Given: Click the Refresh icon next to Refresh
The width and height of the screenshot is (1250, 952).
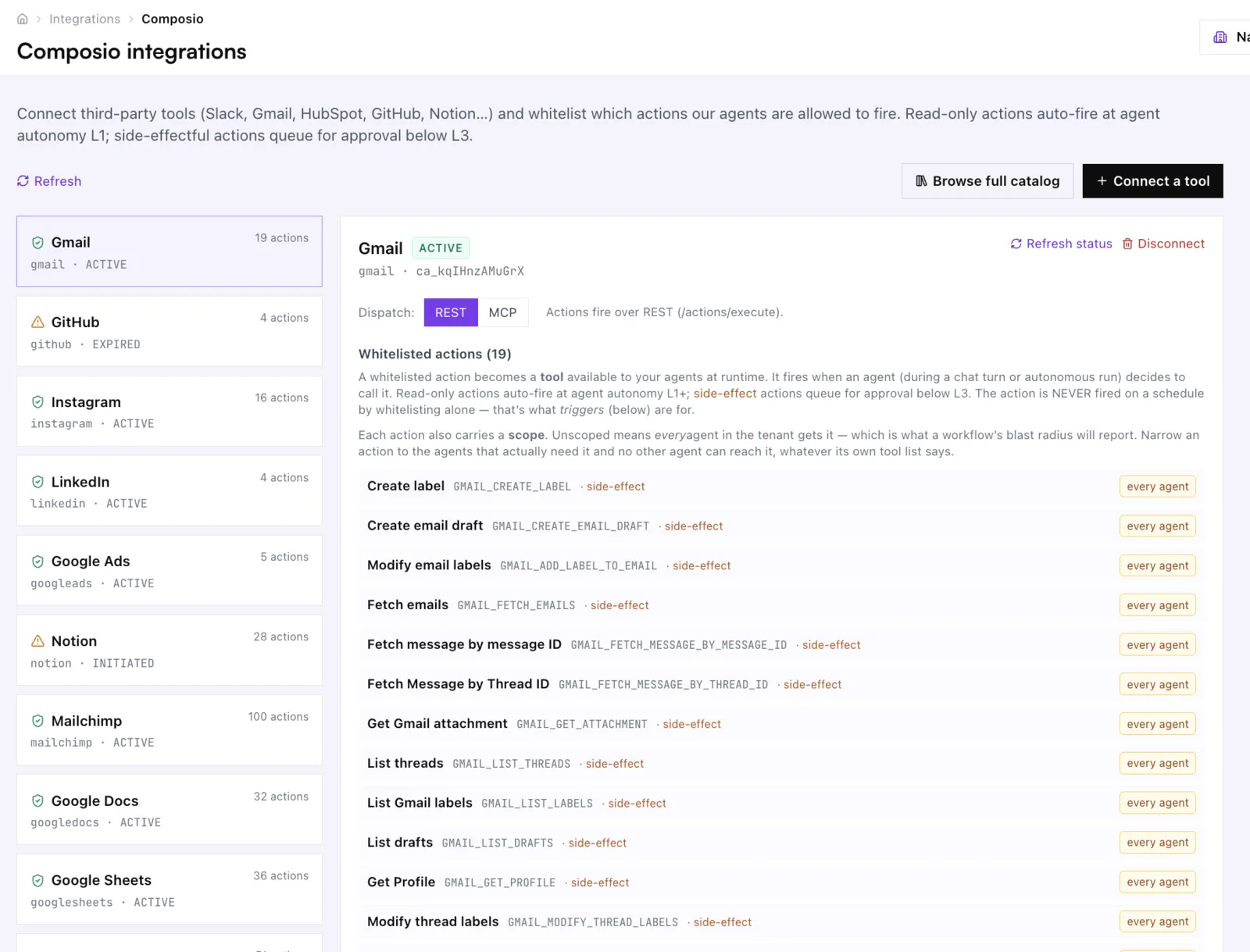Looking at the screenshot, I should (23, 181).
